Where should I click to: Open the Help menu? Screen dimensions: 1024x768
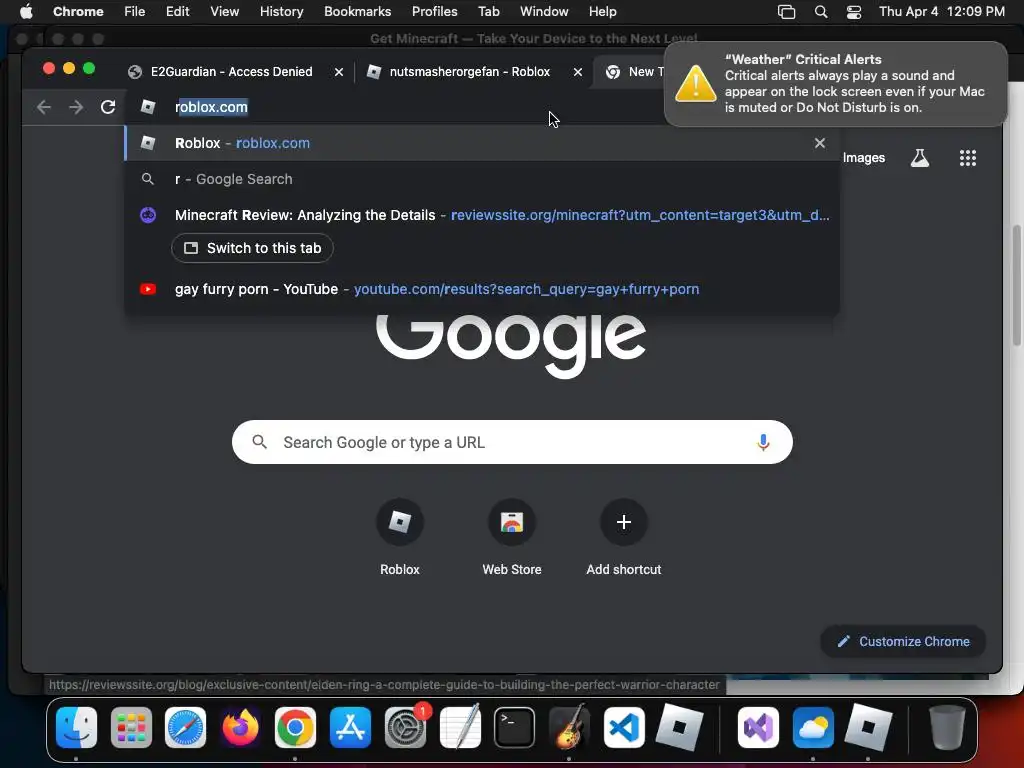pos(602,12)
